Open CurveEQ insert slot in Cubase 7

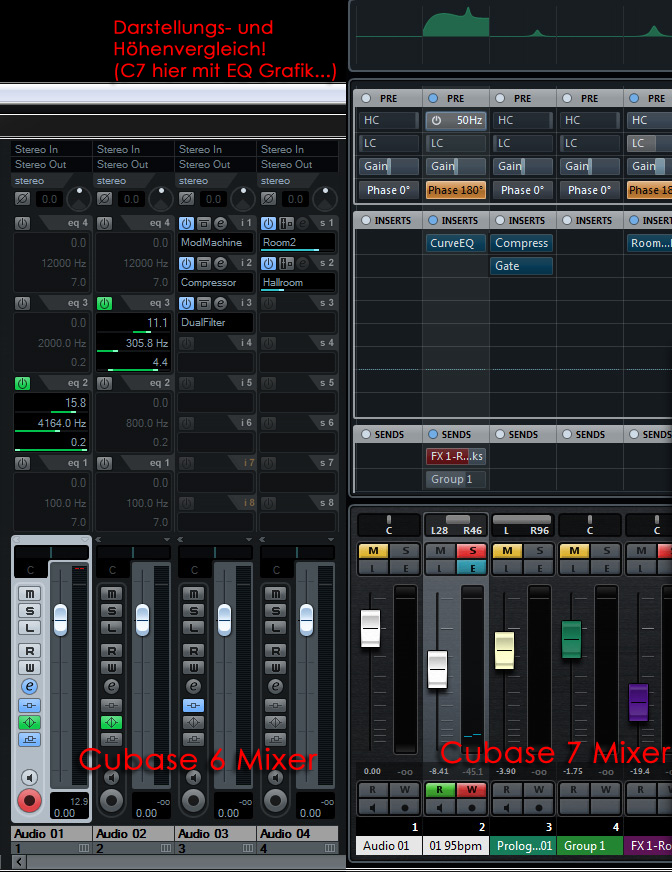pyautogui.click(x=456, y=243)
